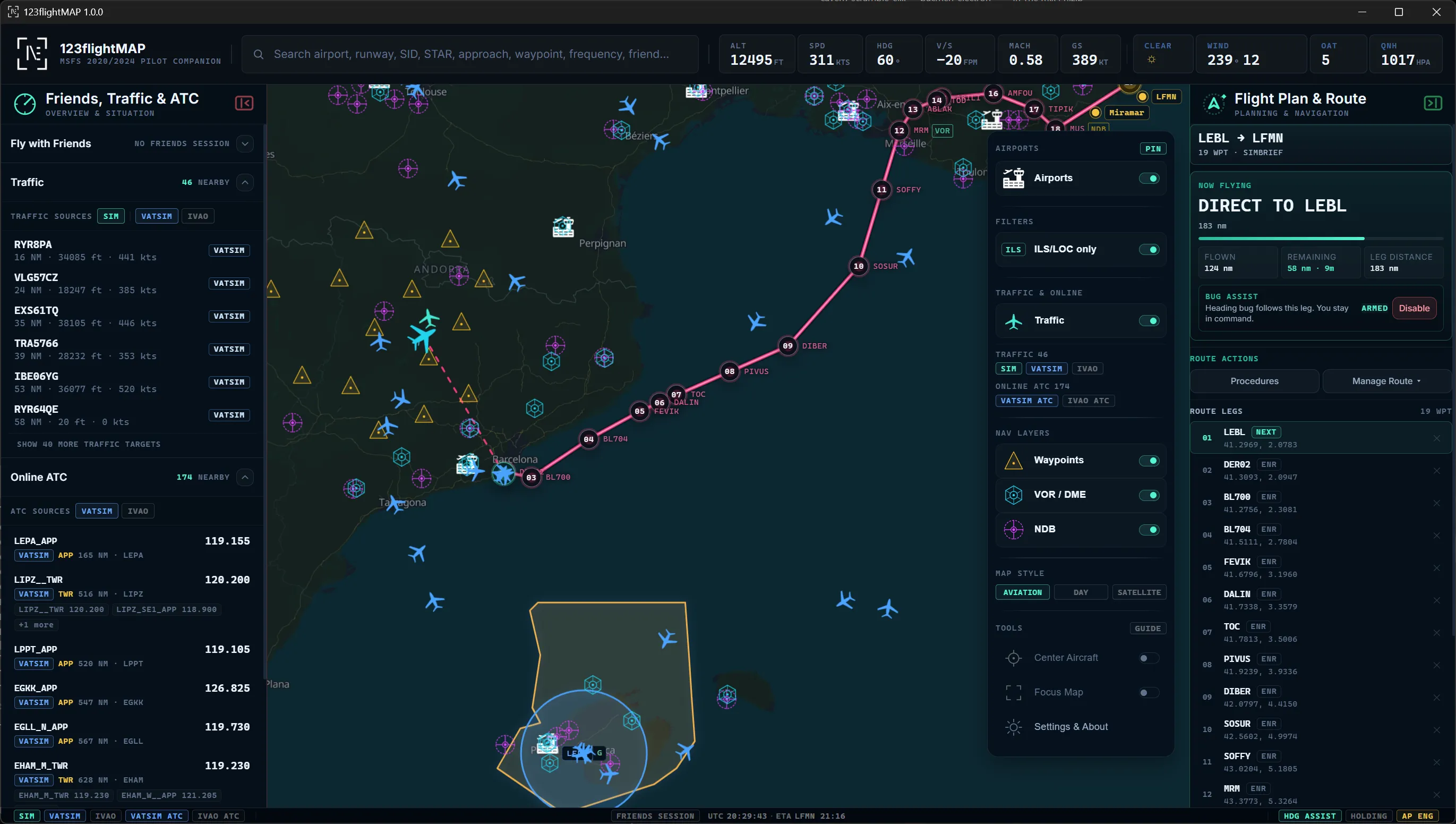Toggle the Traffic layer switch

(x=1149, y=321)
